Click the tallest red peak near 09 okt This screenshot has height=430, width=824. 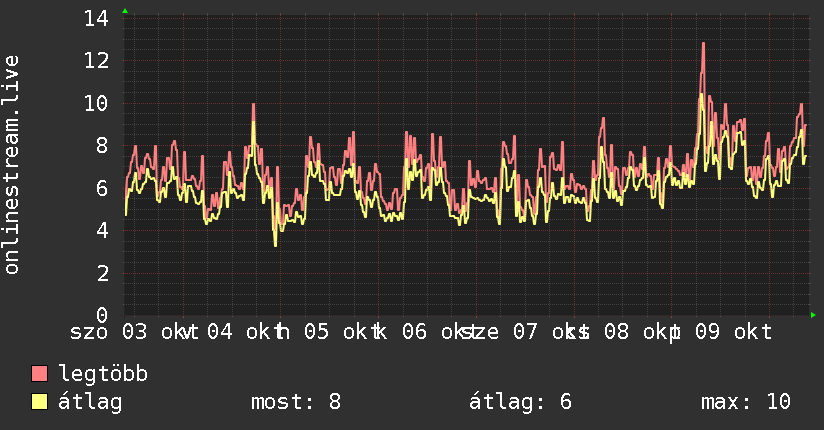coord(703,44)
